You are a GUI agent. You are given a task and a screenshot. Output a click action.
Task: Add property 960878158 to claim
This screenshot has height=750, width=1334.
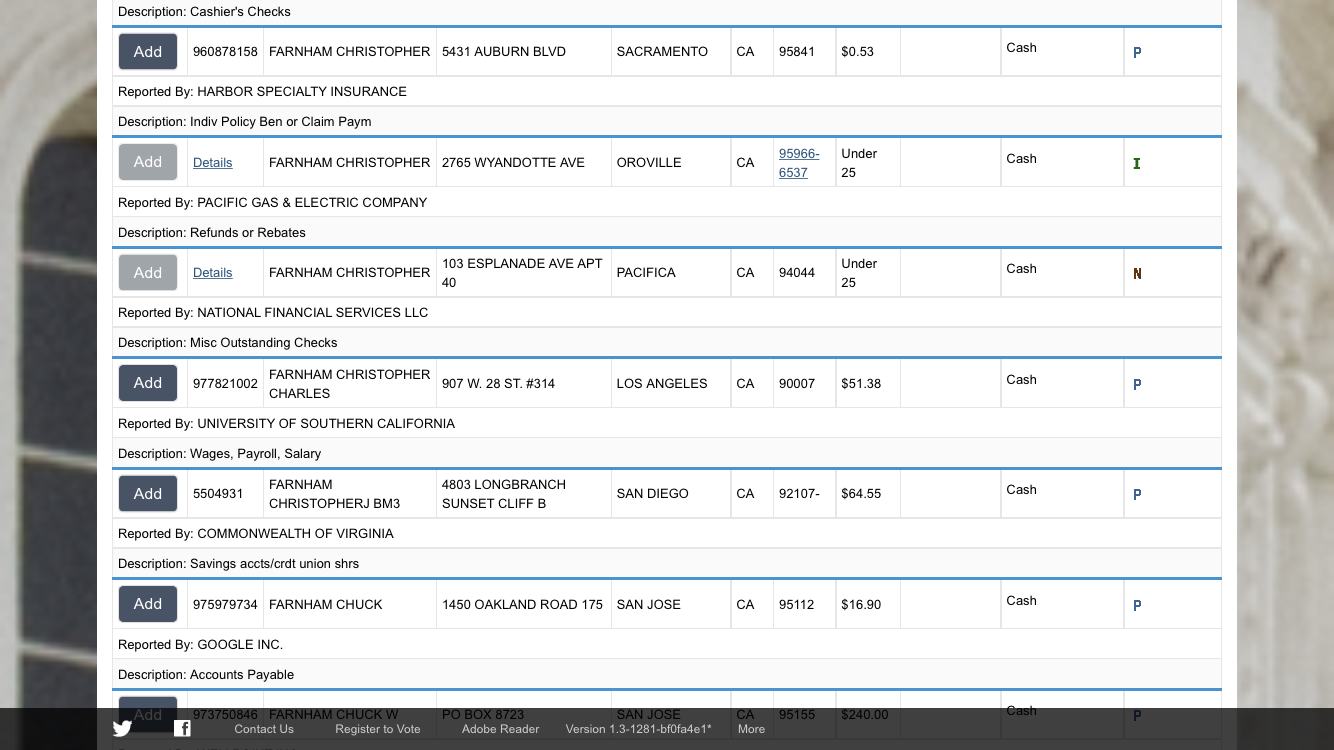pos(148,52)
